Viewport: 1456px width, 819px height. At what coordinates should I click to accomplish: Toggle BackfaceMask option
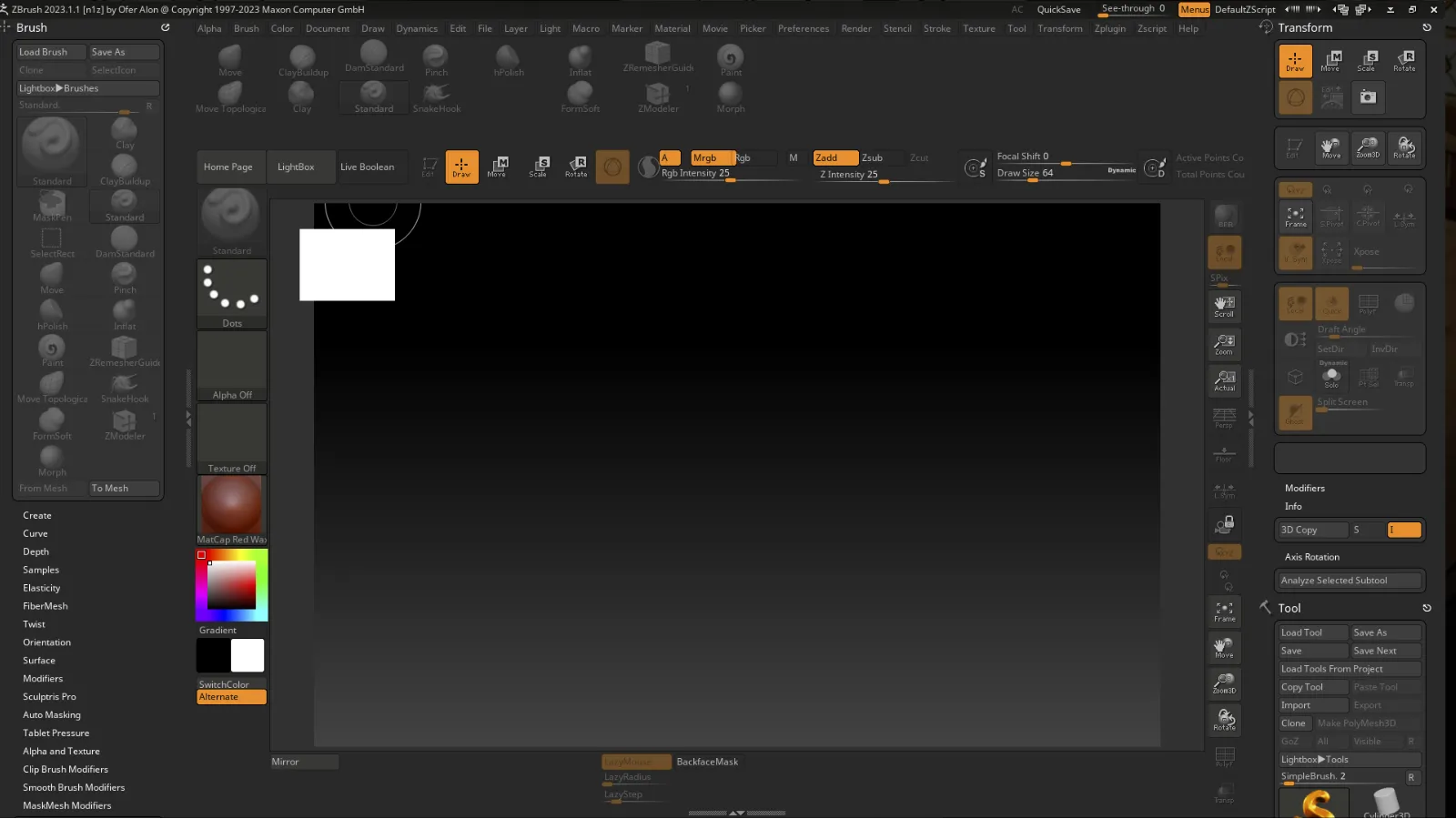click(x=708, y=762)
